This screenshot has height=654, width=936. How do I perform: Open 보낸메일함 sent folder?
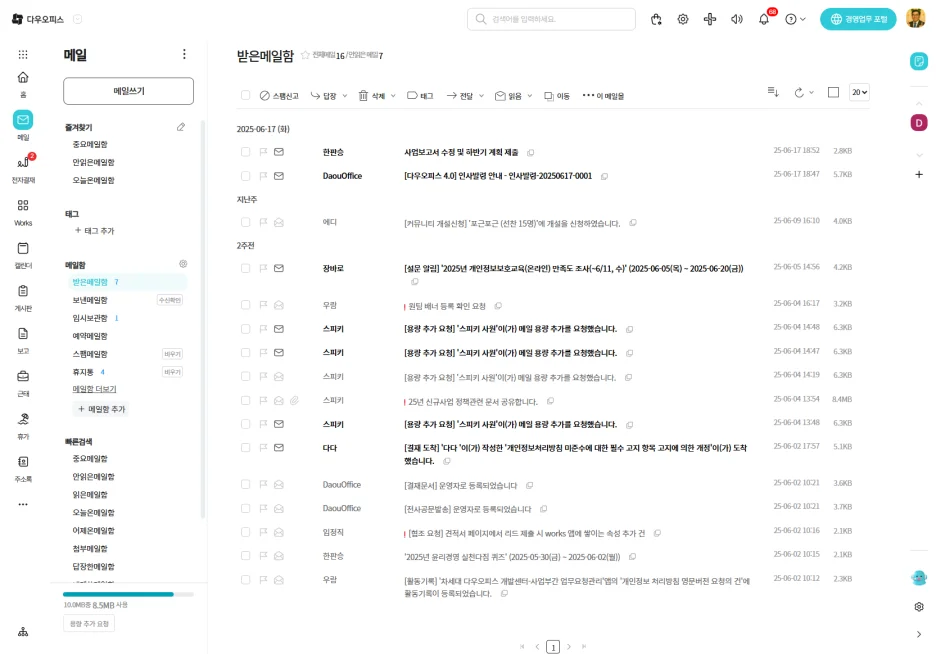point(90,300)
